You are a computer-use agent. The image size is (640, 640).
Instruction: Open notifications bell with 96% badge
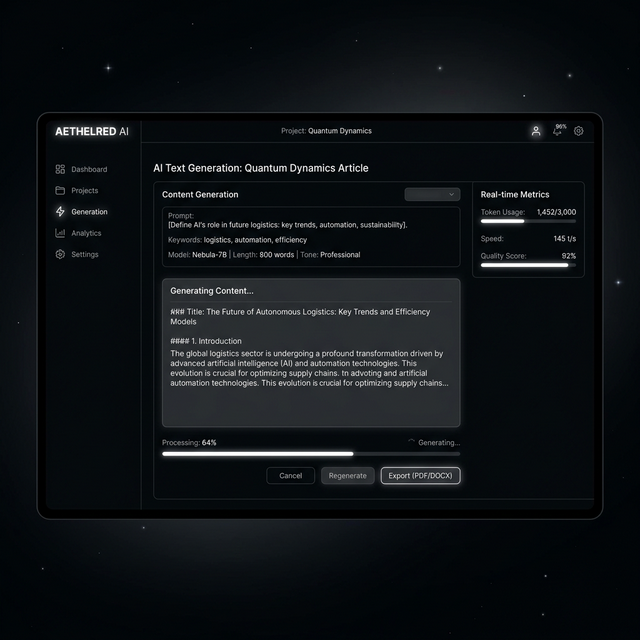(x=559, y=130)
